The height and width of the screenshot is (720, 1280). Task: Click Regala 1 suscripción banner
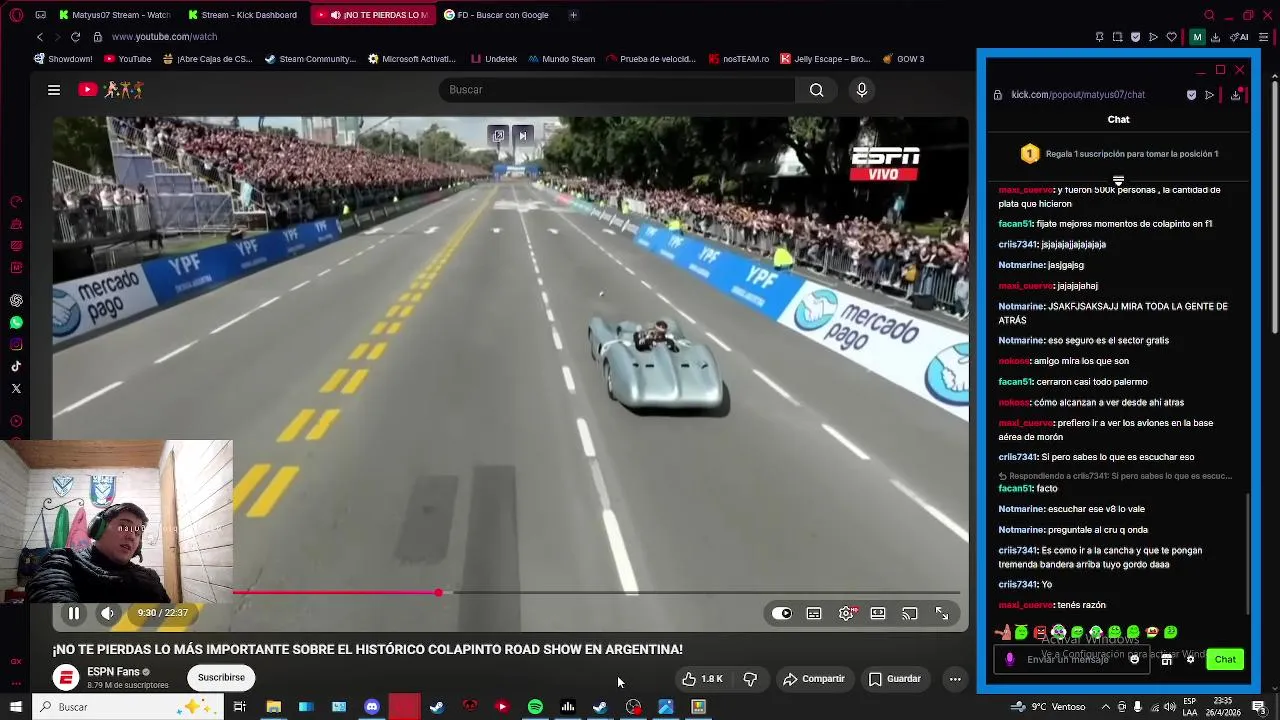point(1118,154)
